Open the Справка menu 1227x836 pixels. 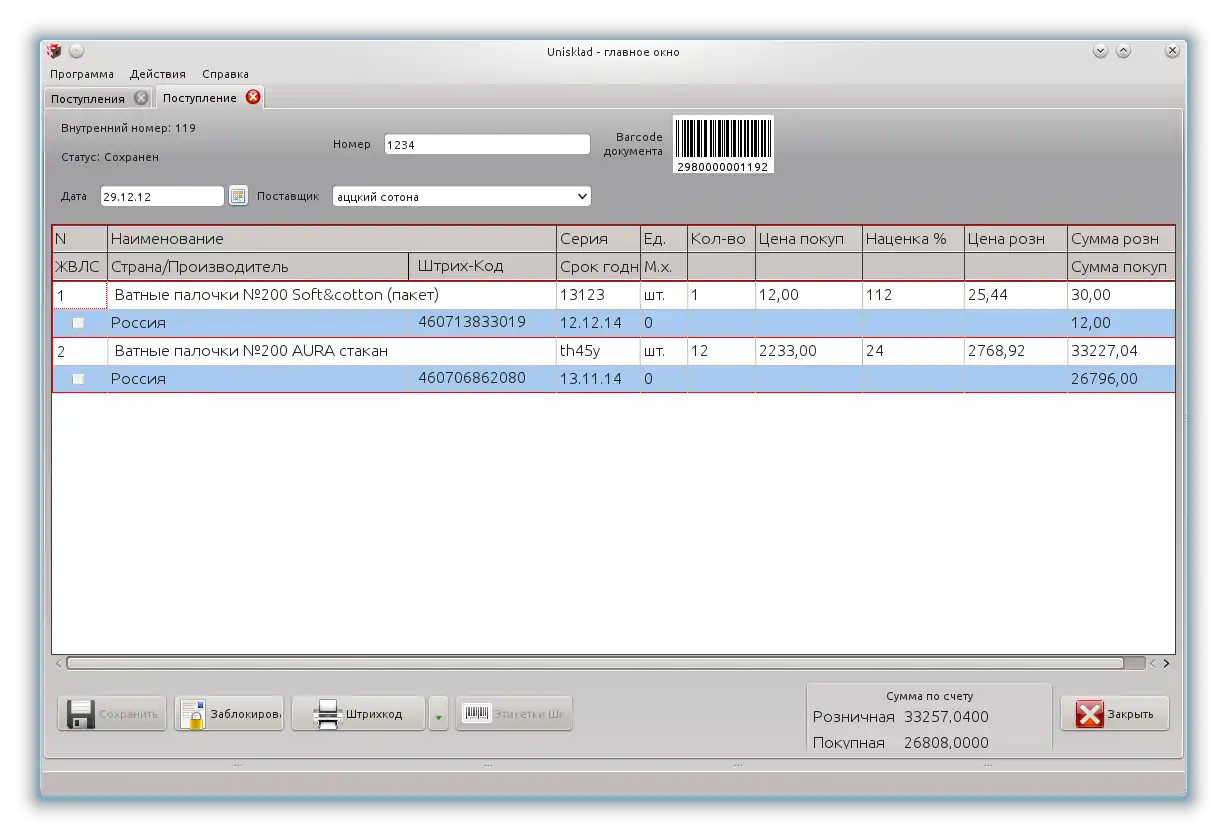point(226,74)
